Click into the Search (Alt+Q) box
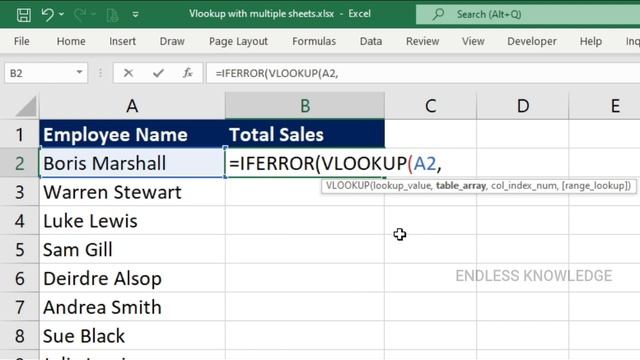Viewport: 640px width, 360px height. tap(528, 14)
